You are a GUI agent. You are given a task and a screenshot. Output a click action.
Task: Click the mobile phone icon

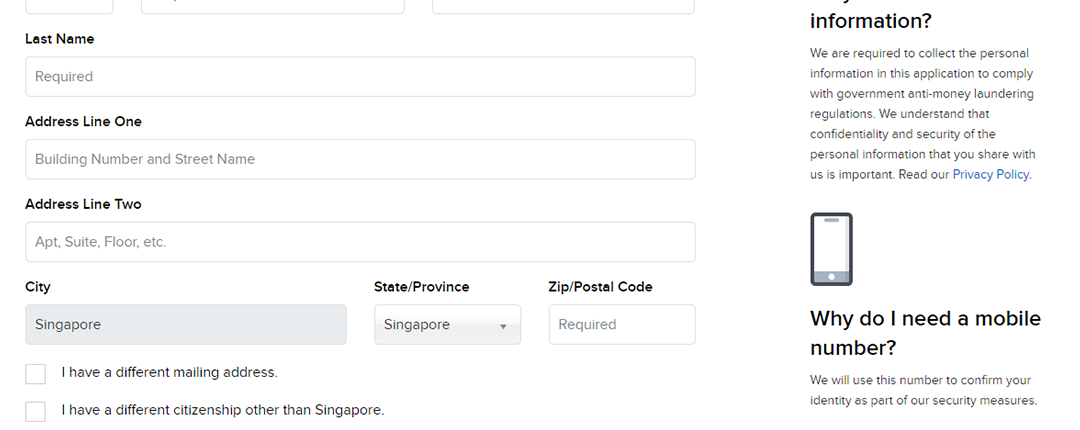pyautogui.click(x=831, y=249)
